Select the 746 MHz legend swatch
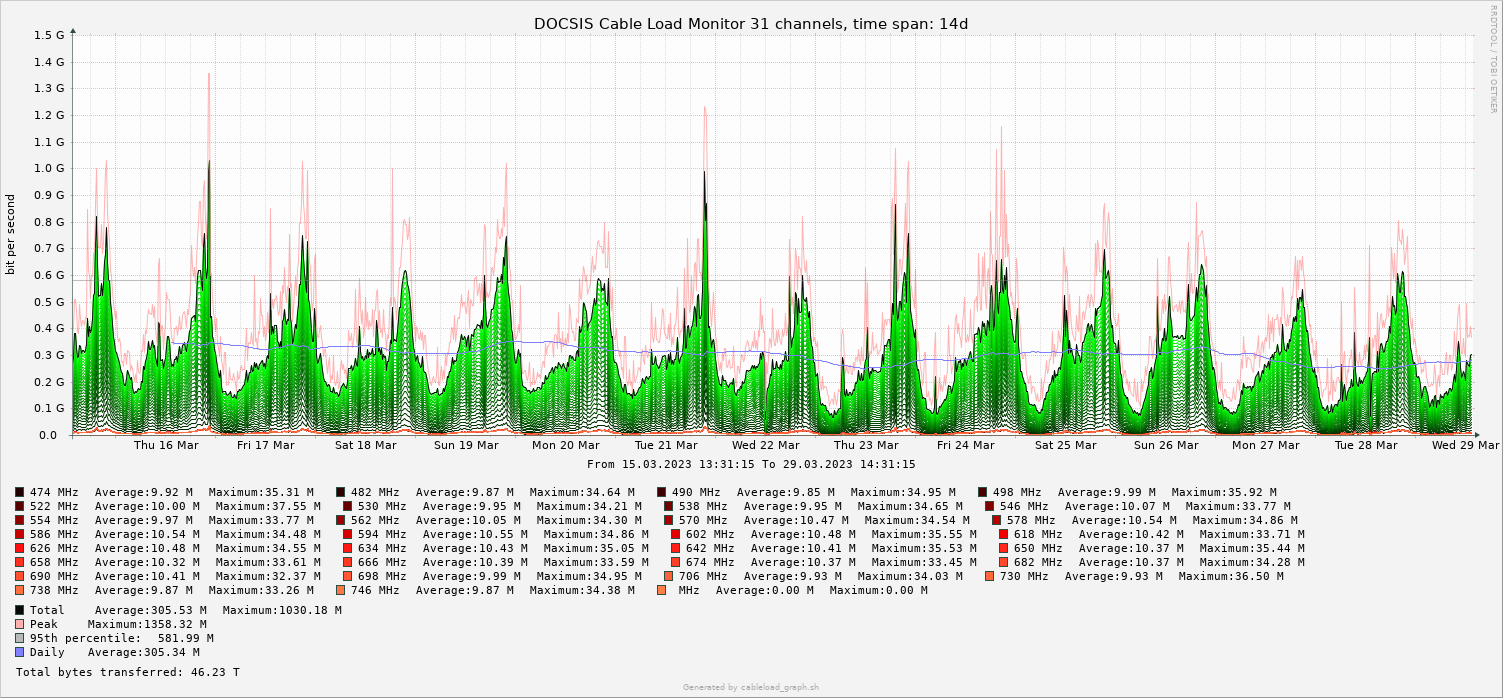 coord(340,590)
